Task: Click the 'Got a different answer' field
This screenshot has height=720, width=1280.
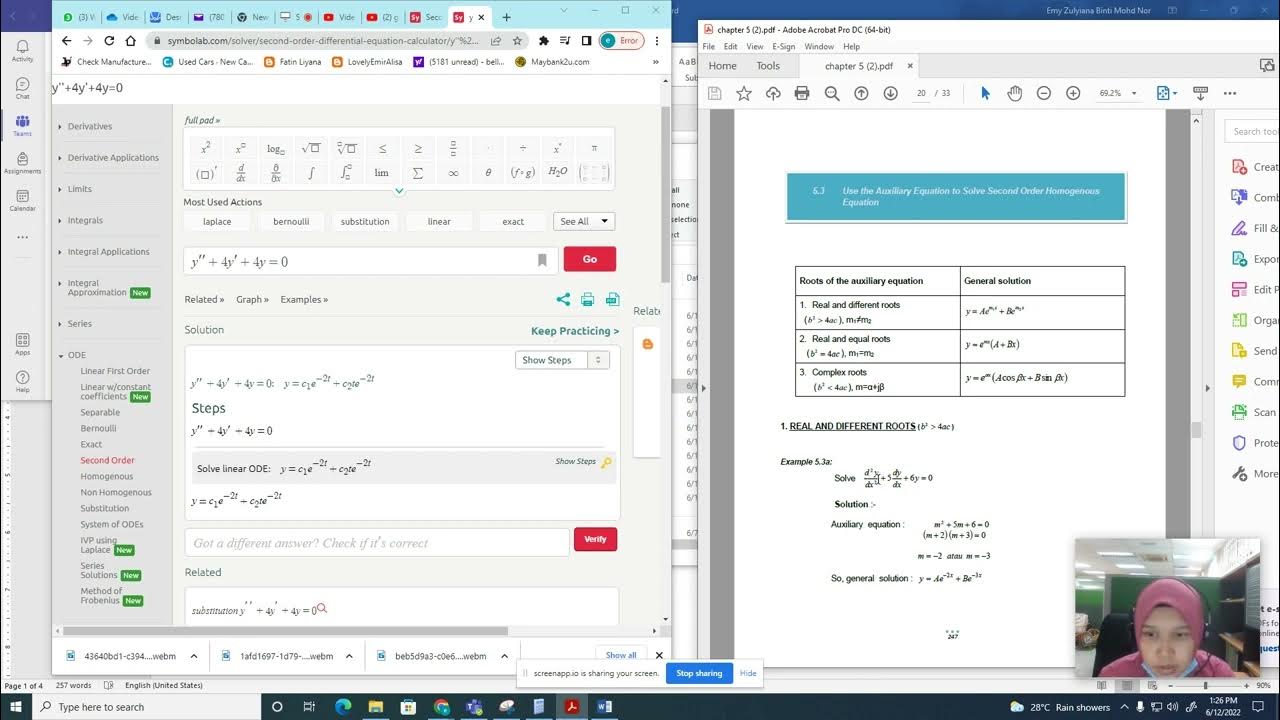Action: 376,542
